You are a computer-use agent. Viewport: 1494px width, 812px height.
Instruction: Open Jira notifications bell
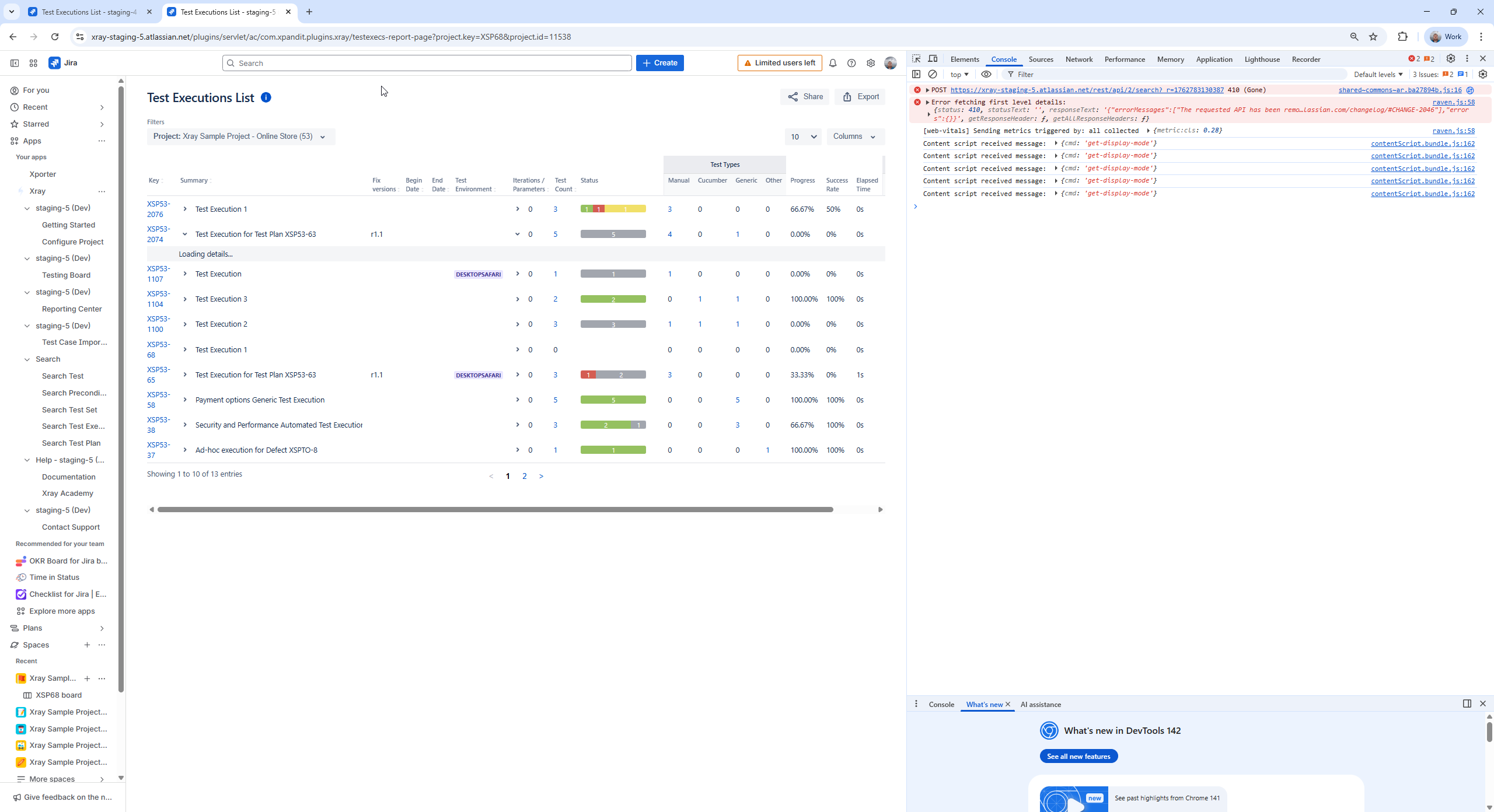(x=833, y=63)
